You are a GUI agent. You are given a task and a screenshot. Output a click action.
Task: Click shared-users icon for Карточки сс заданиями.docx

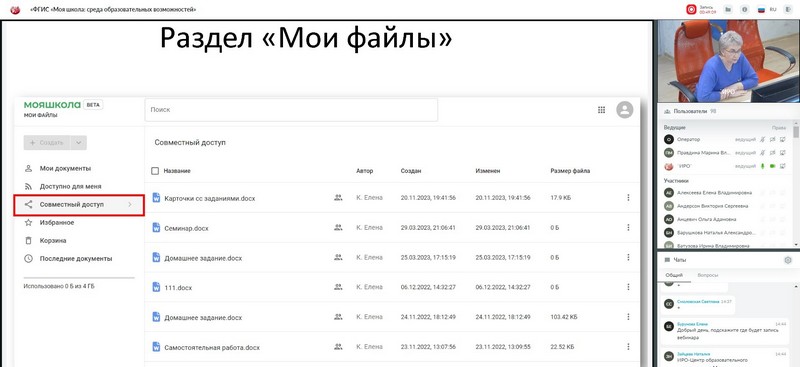(x=338, y=198)
